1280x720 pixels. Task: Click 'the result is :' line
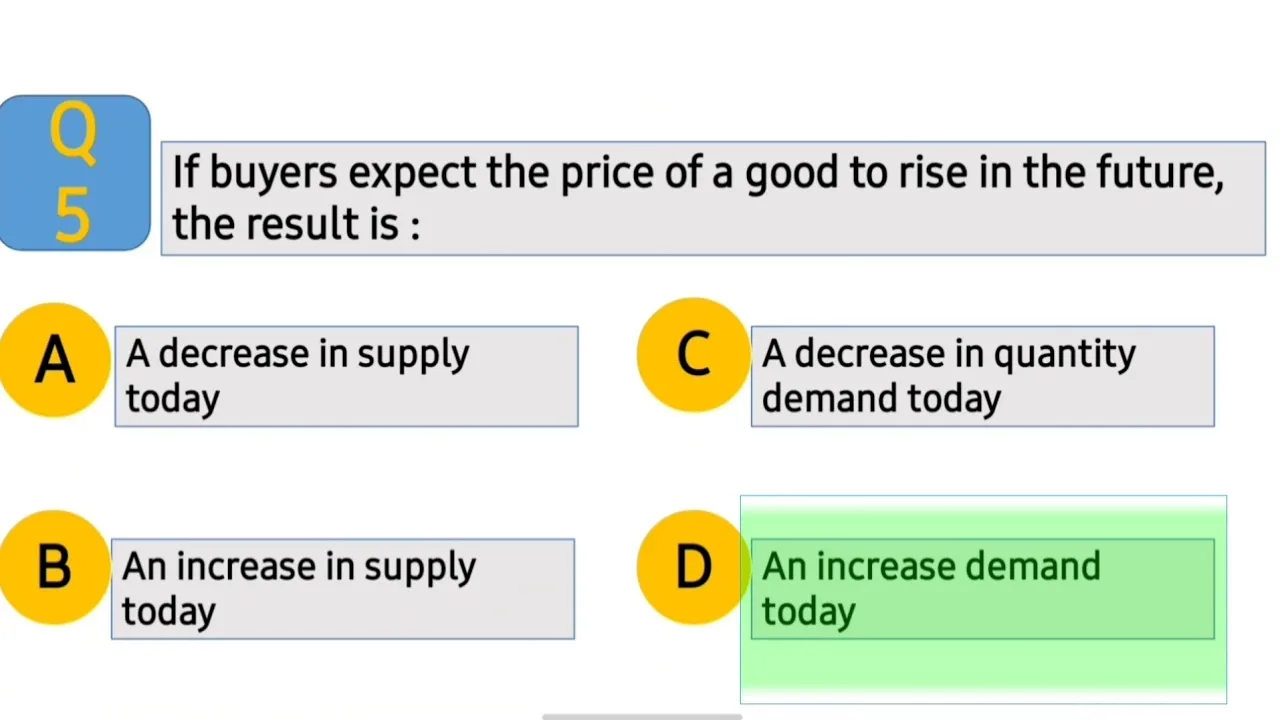pyautogui.click(x=296, y=223)
